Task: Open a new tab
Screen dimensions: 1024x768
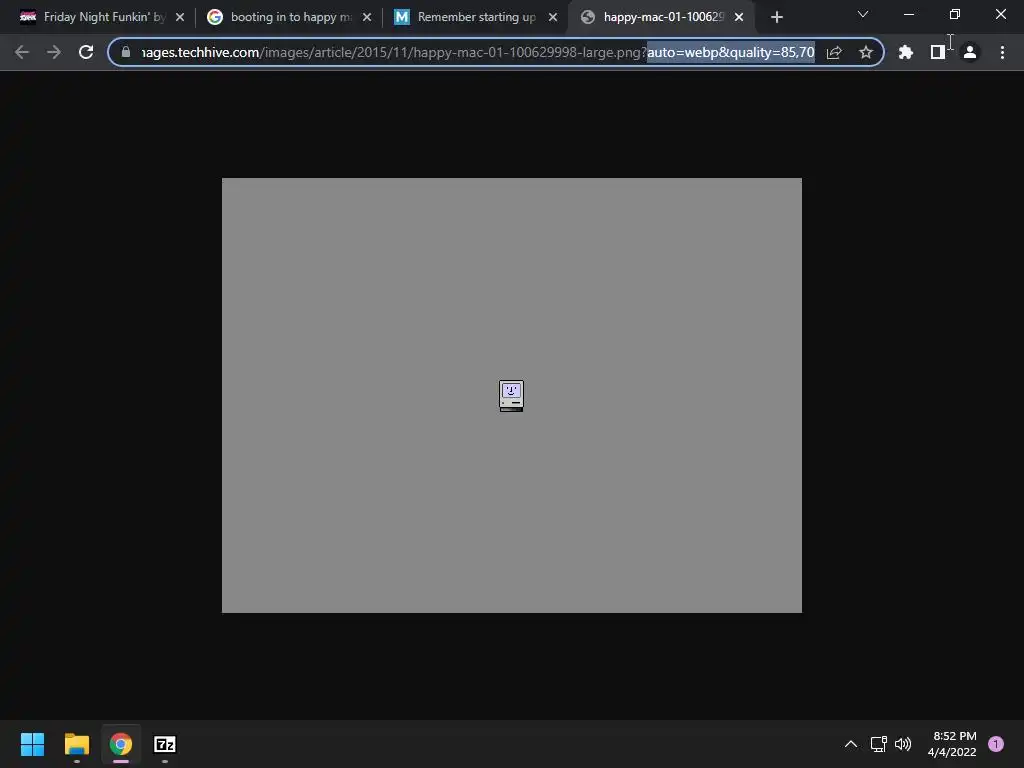Action: coord(776,17)
